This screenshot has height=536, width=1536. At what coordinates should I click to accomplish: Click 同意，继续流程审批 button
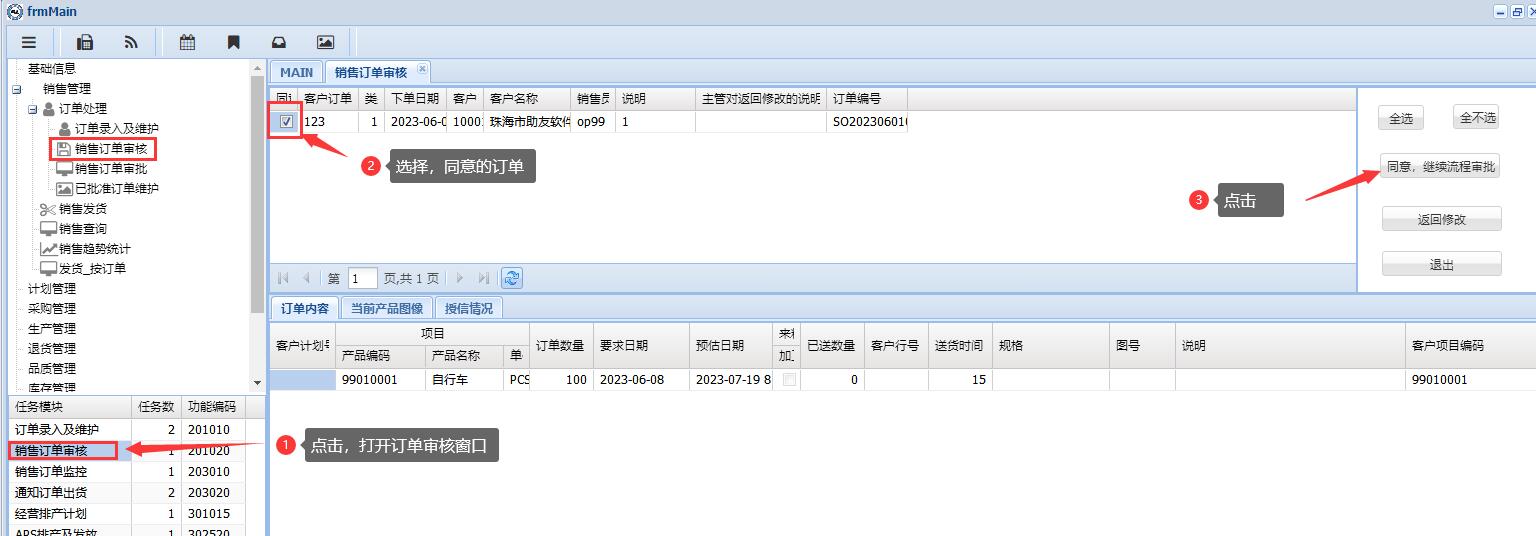click(1441, 167)
